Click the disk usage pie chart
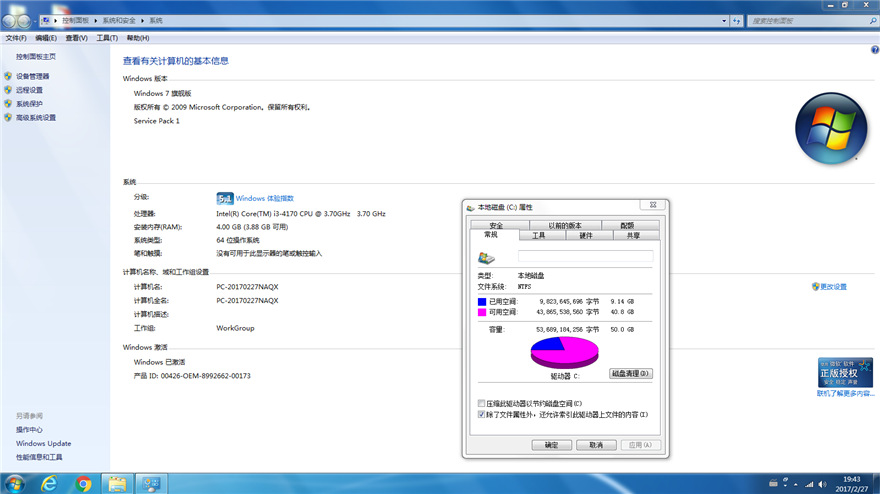 [565, 353]
